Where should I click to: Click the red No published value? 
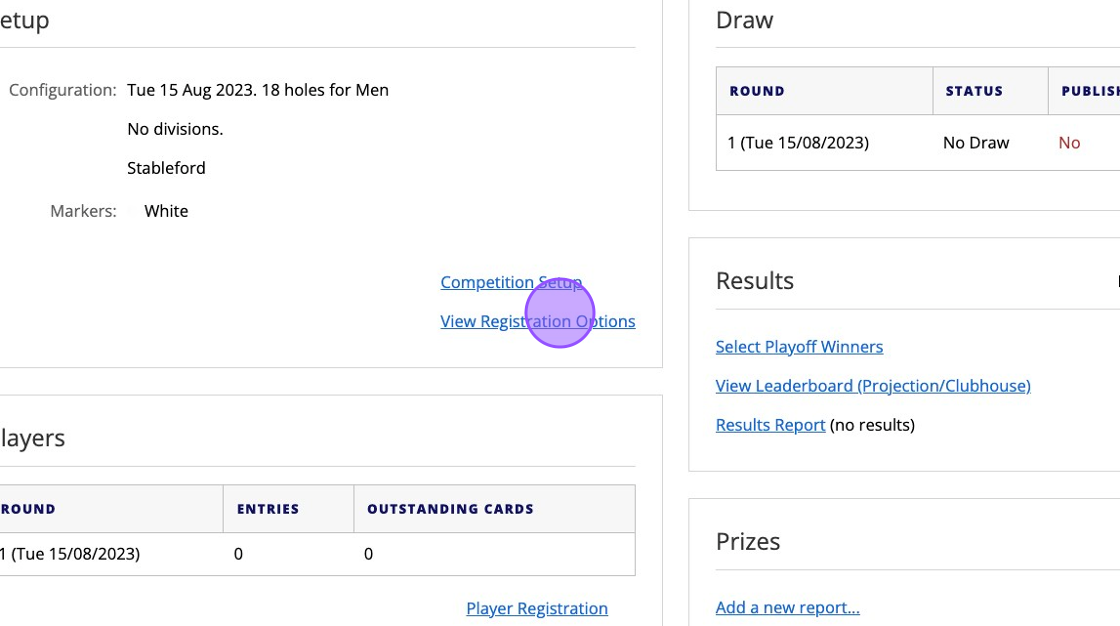click(1069, 143)
